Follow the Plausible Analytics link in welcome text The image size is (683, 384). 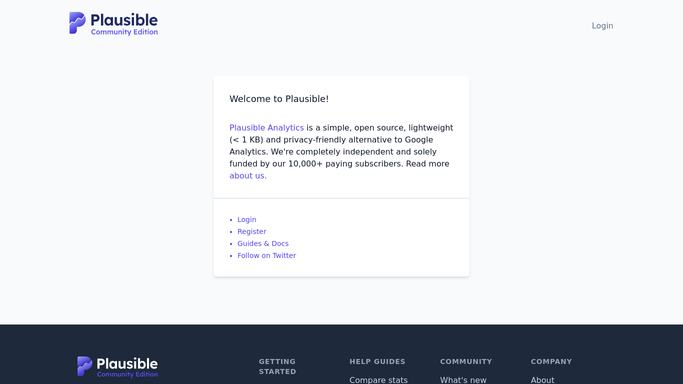[x=267, y=128]
